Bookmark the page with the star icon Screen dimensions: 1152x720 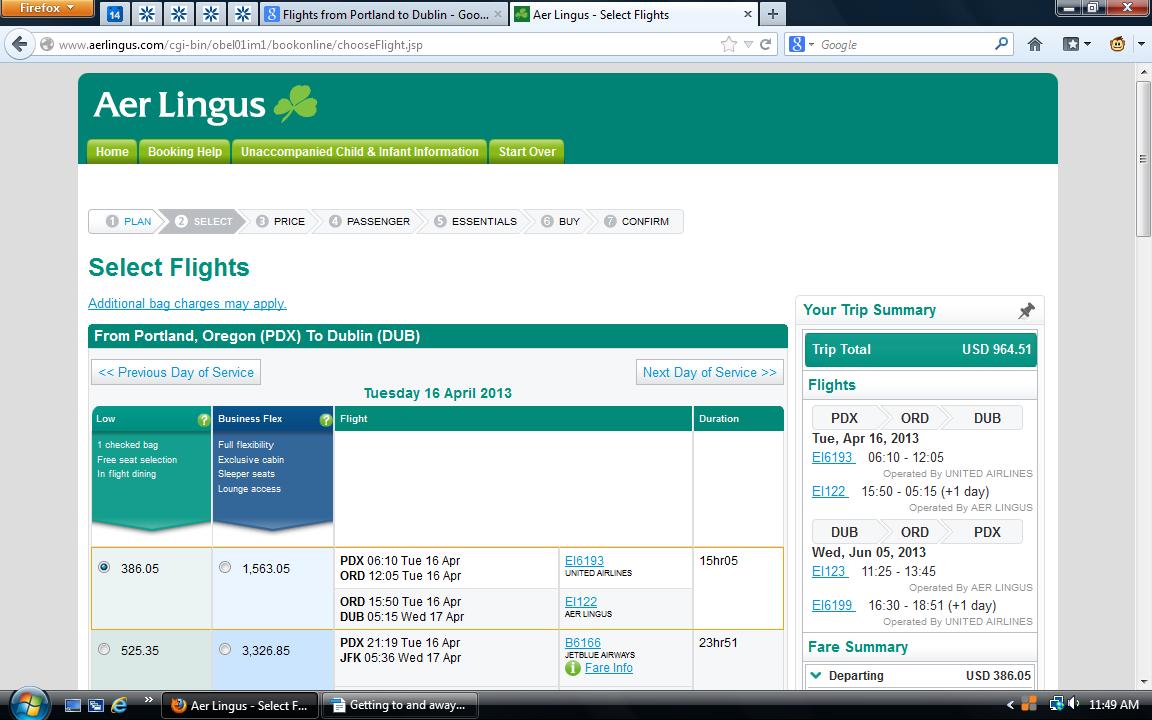click(729, 45)
